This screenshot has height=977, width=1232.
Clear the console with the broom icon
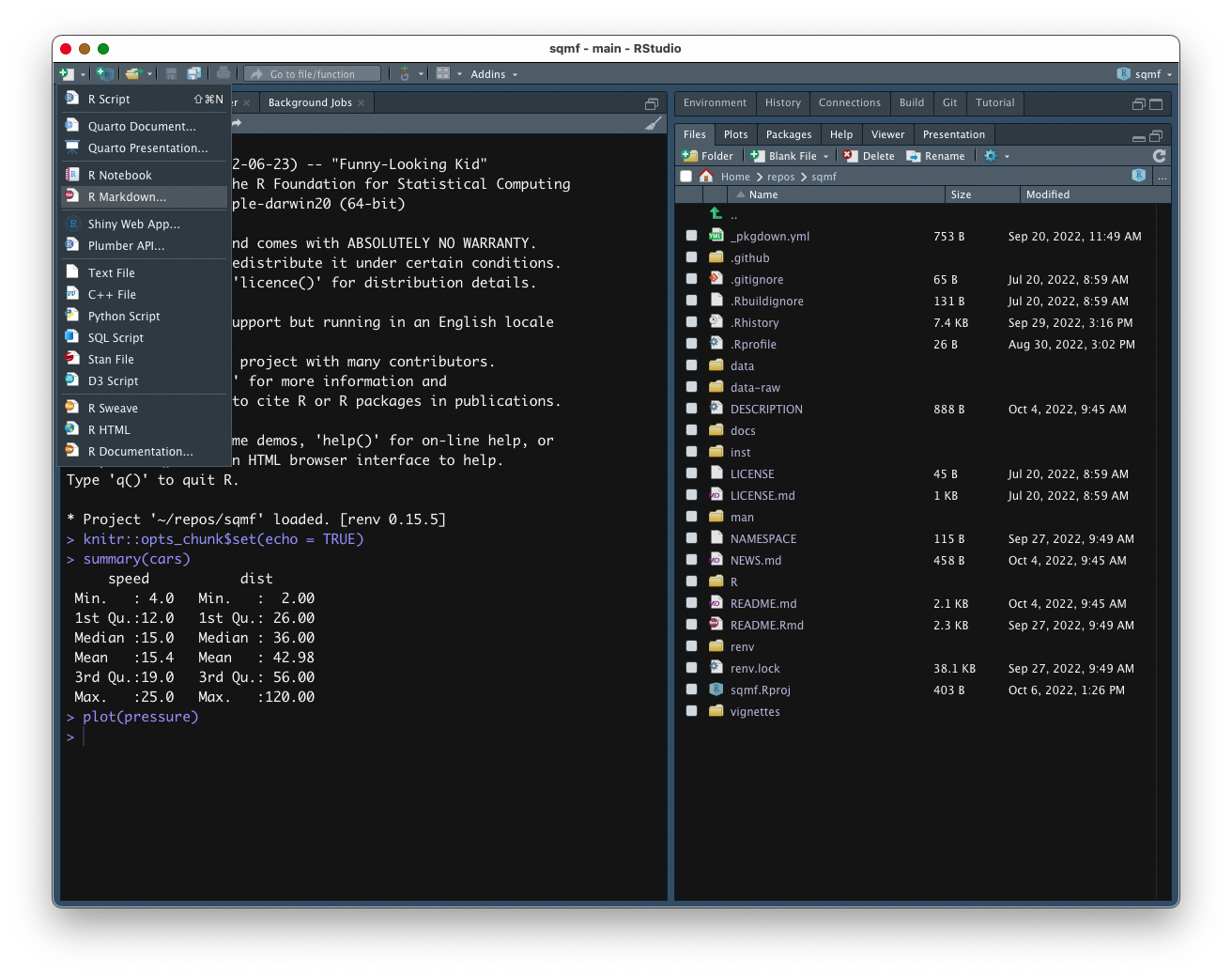(654, 123)
